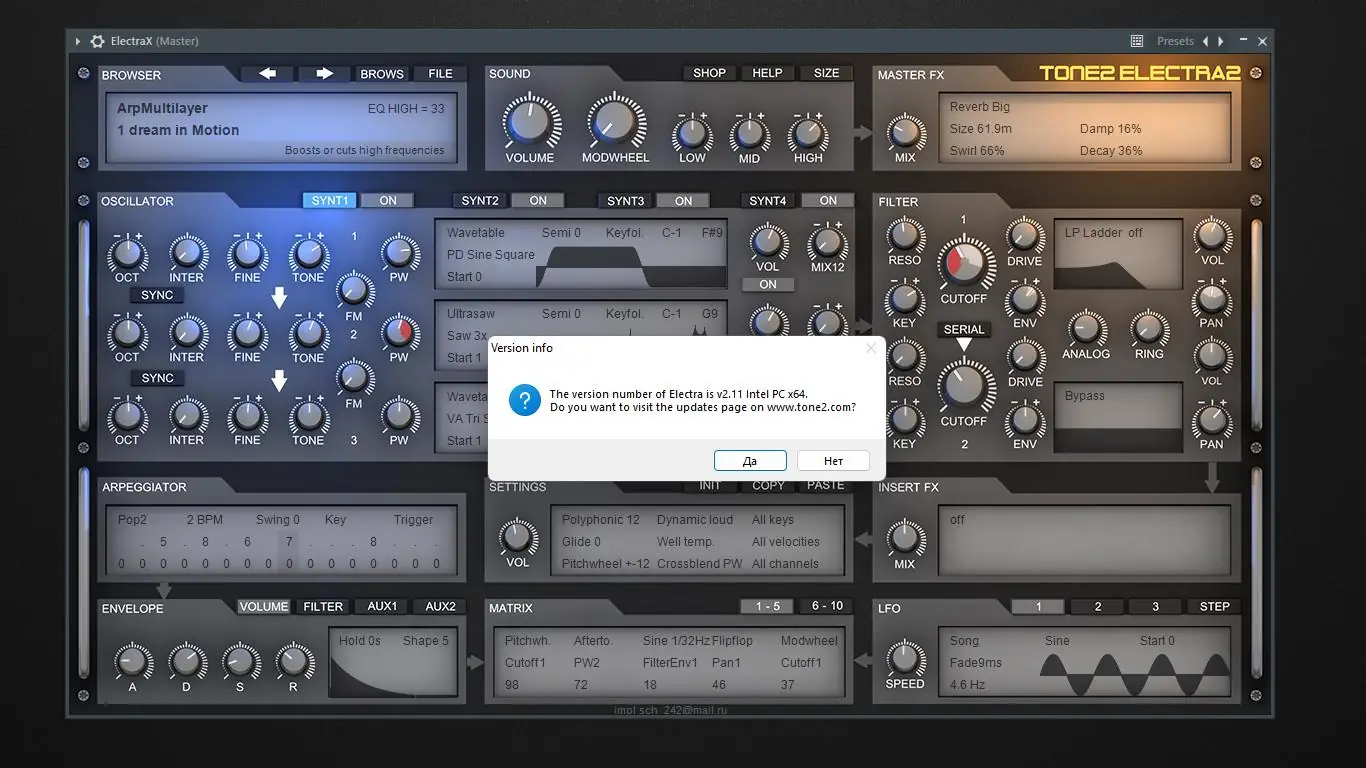The height and width of the screenshot is (768, 1366).
Task: Toggle the ON button below the mixer VOL knob
Action: [x=768, y=284]
